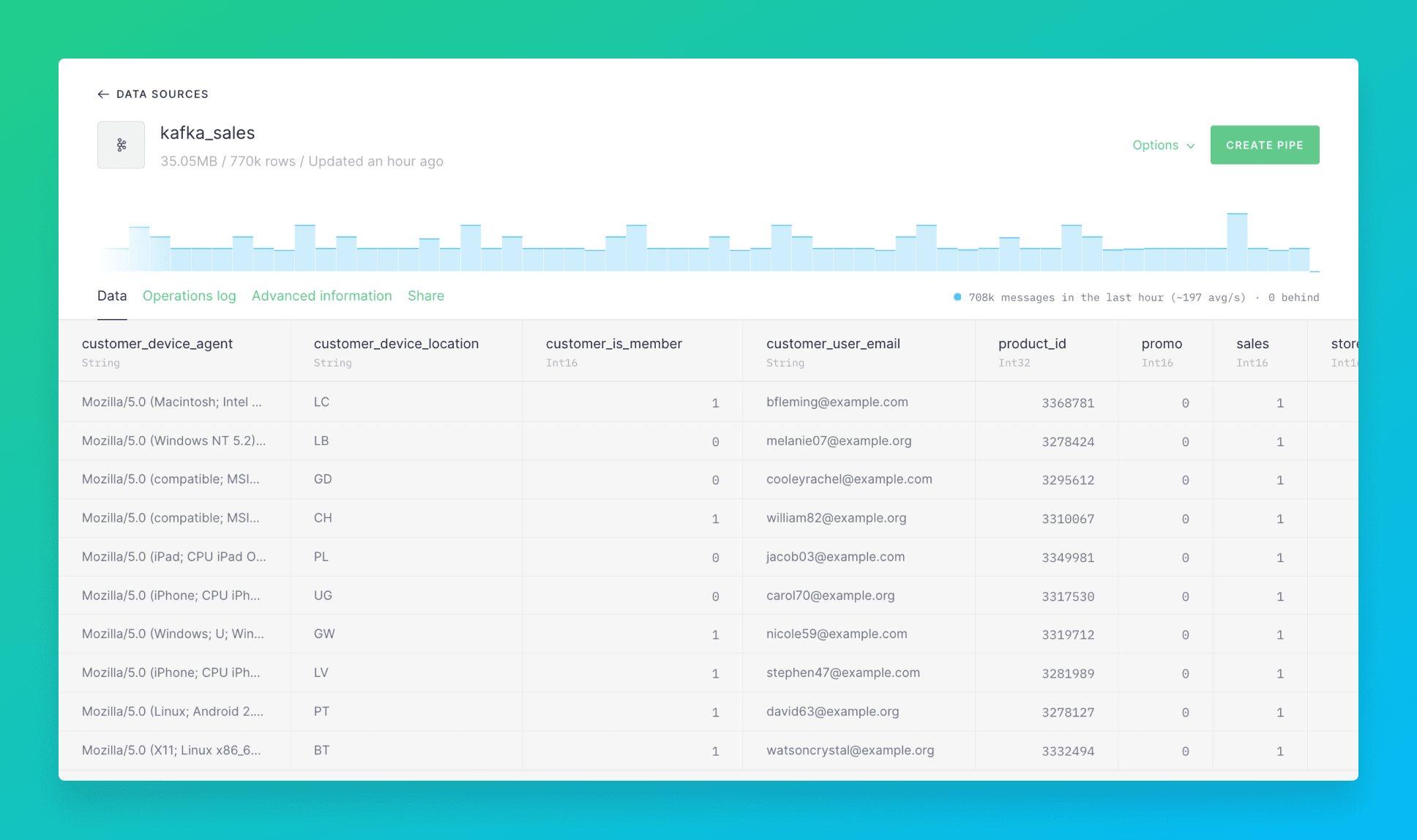Click the Kafka data source icon
Viewport: 1417px width, 840px height.
tap(121, 145)
